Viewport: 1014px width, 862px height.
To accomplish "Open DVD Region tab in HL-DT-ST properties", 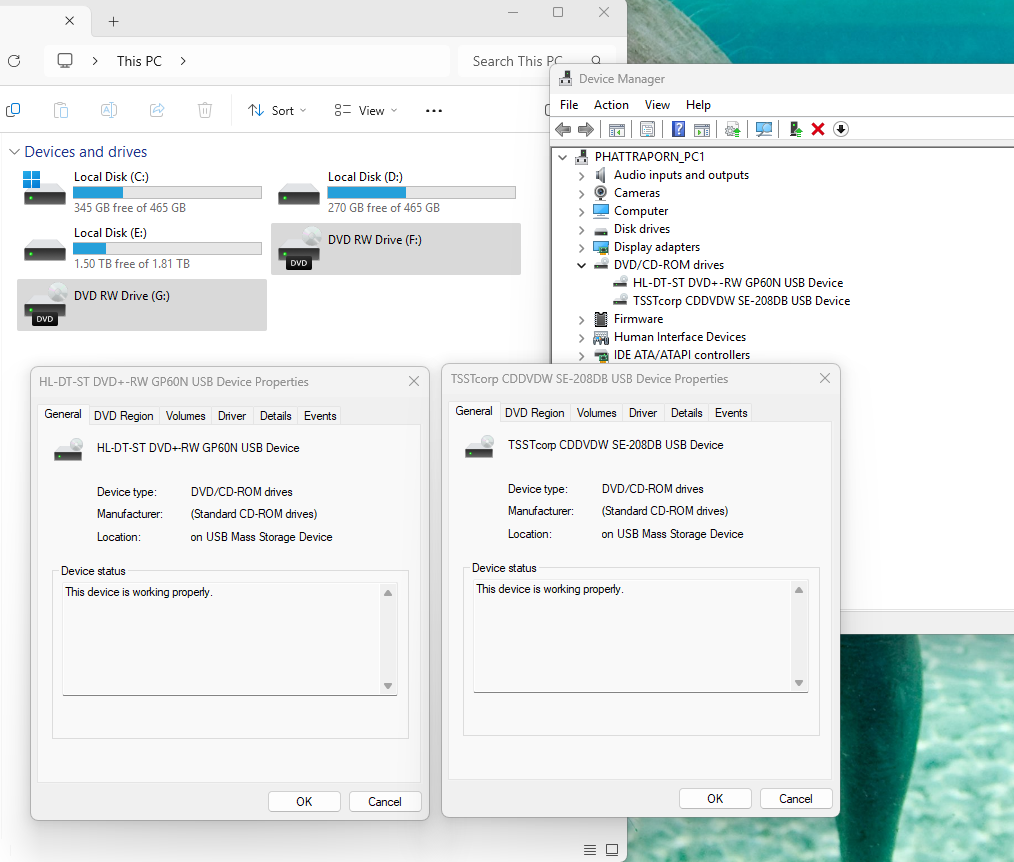I will (124, 416).
